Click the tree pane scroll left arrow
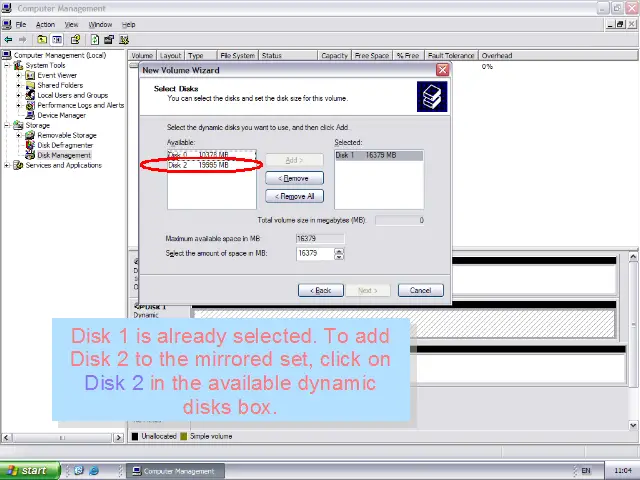640x480 pixels. coord(6,438)
